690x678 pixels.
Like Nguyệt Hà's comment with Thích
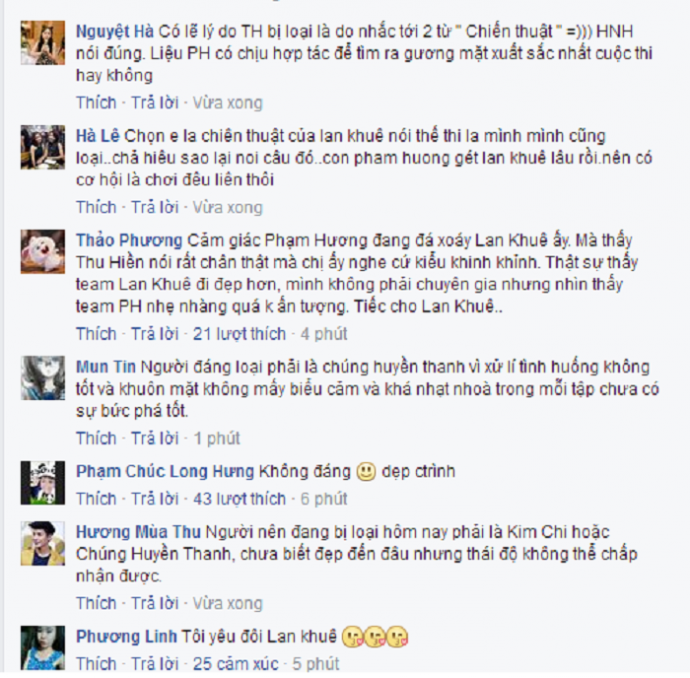(96, 103)
